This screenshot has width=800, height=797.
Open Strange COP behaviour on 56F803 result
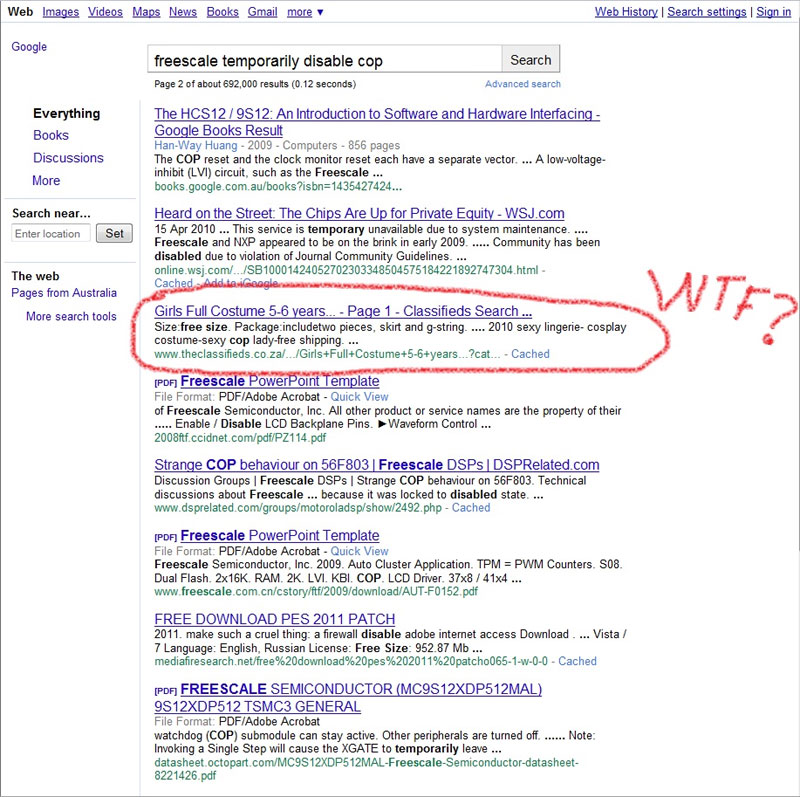[x=377, y=465]
